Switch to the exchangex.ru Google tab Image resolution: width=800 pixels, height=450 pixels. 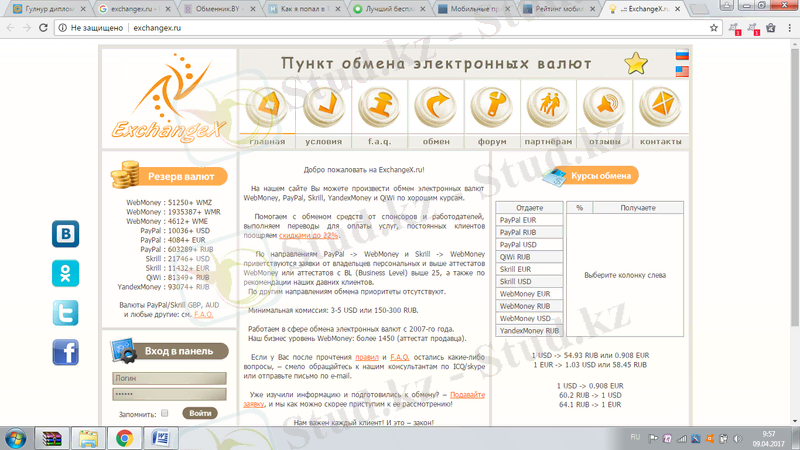click(x=133, y=9)
